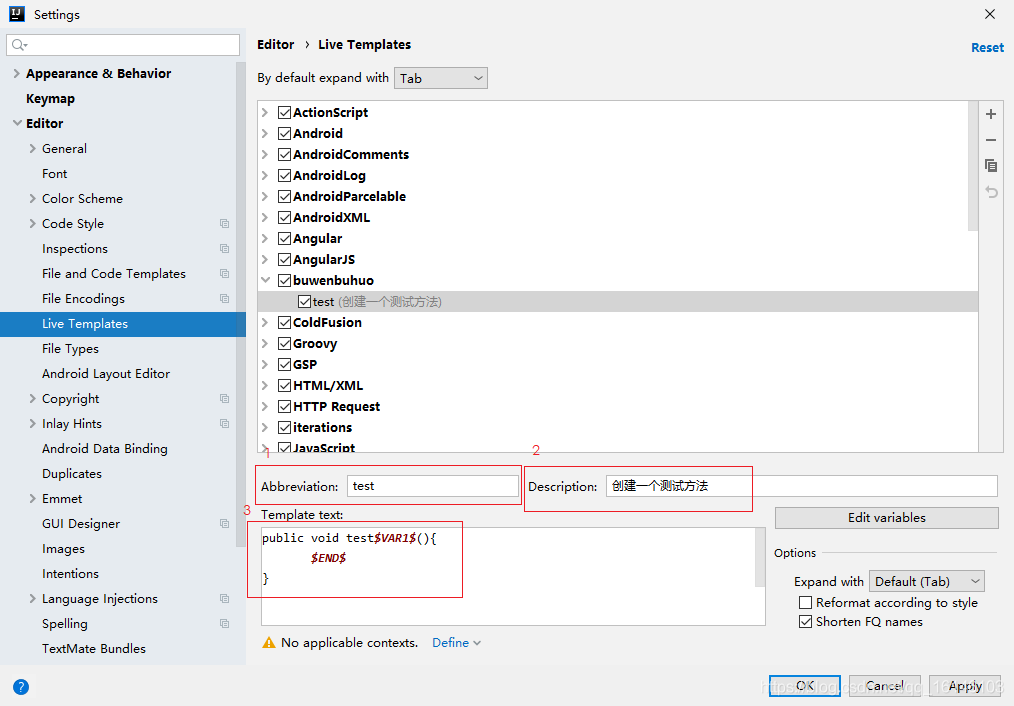
Task: Click the search magnifier icon
Action: pyautogui.click(x=19, y=45)
